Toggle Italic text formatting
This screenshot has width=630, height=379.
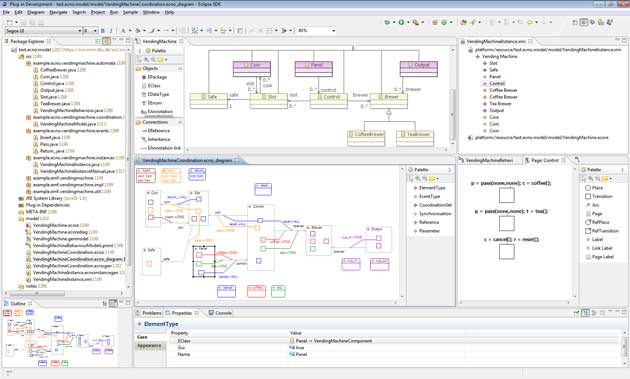pyautogui.click(x=111, y=31)
